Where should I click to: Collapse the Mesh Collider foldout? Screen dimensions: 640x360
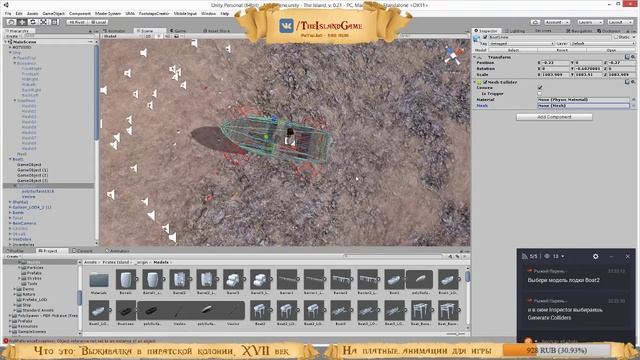(x=475, y=82)
